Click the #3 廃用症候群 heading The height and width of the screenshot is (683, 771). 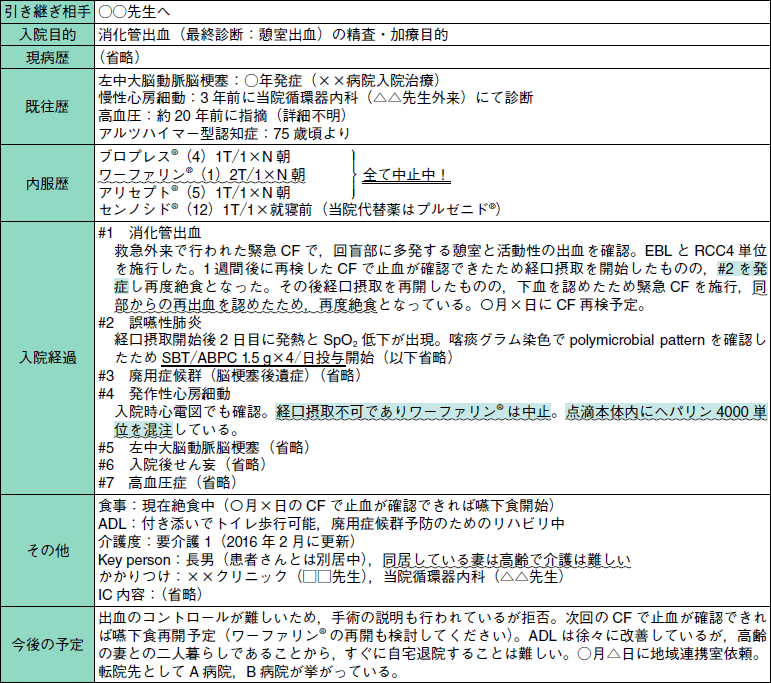(x=230, y=376)
